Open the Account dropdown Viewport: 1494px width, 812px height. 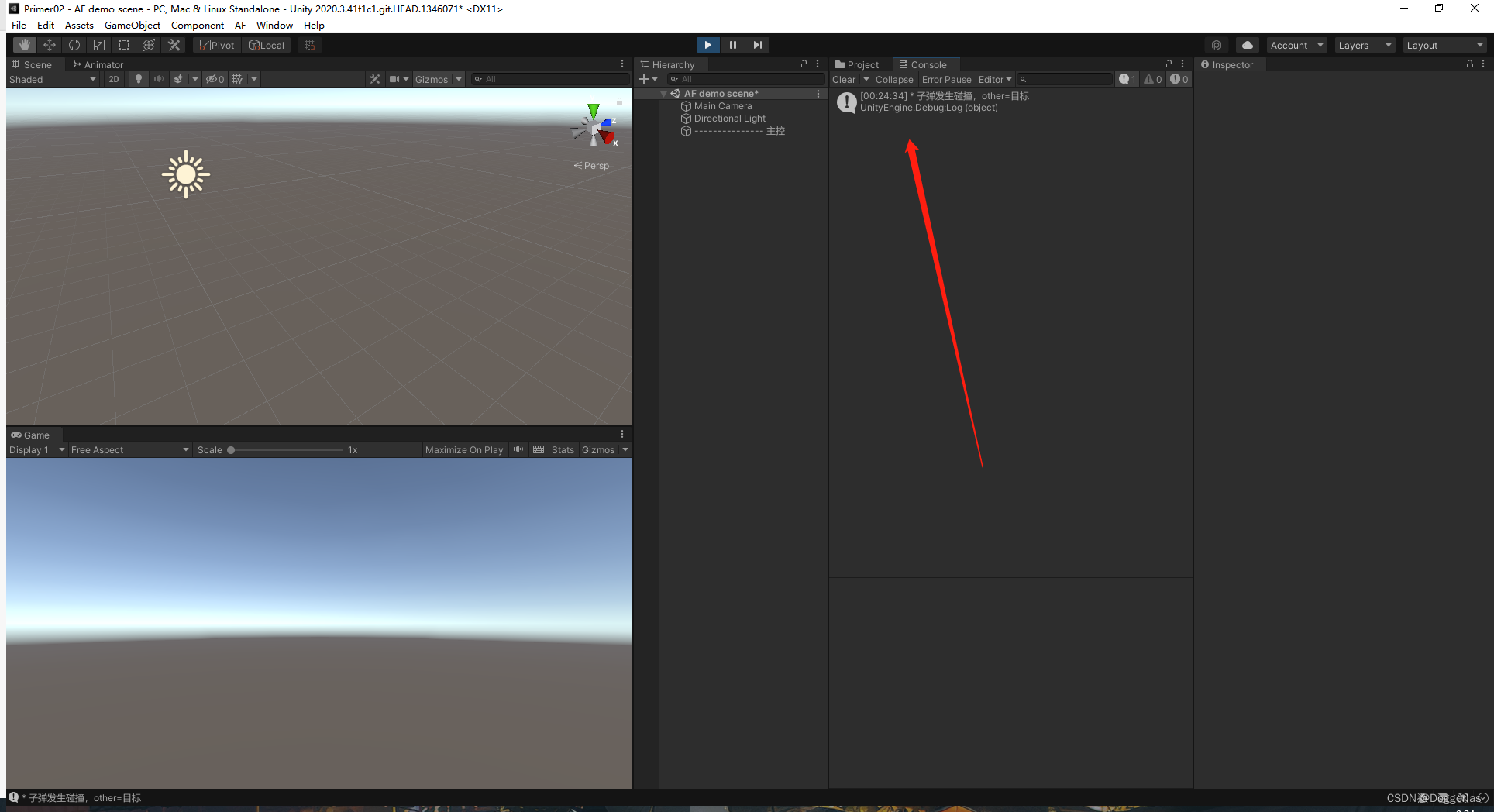pyautogui.click(x=1296, y=45)
